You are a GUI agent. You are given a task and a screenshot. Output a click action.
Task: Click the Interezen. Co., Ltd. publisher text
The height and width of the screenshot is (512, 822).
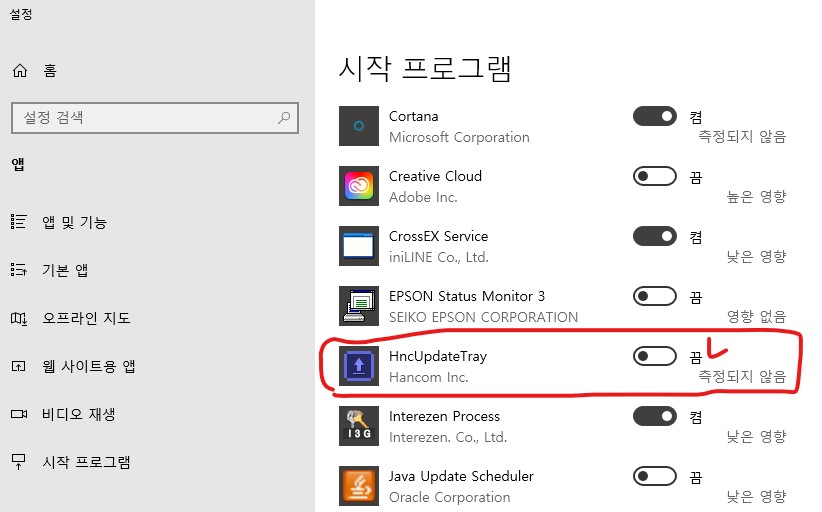[x=448, y=437]
